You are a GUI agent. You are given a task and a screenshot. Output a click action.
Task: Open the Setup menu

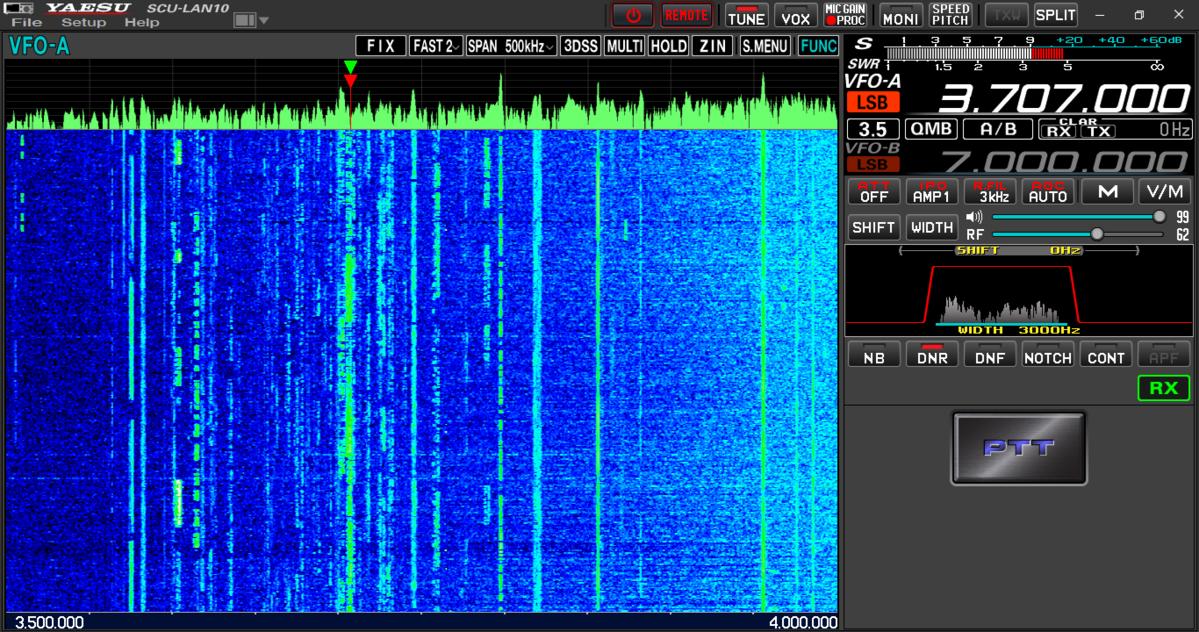[x=83, y=22]
